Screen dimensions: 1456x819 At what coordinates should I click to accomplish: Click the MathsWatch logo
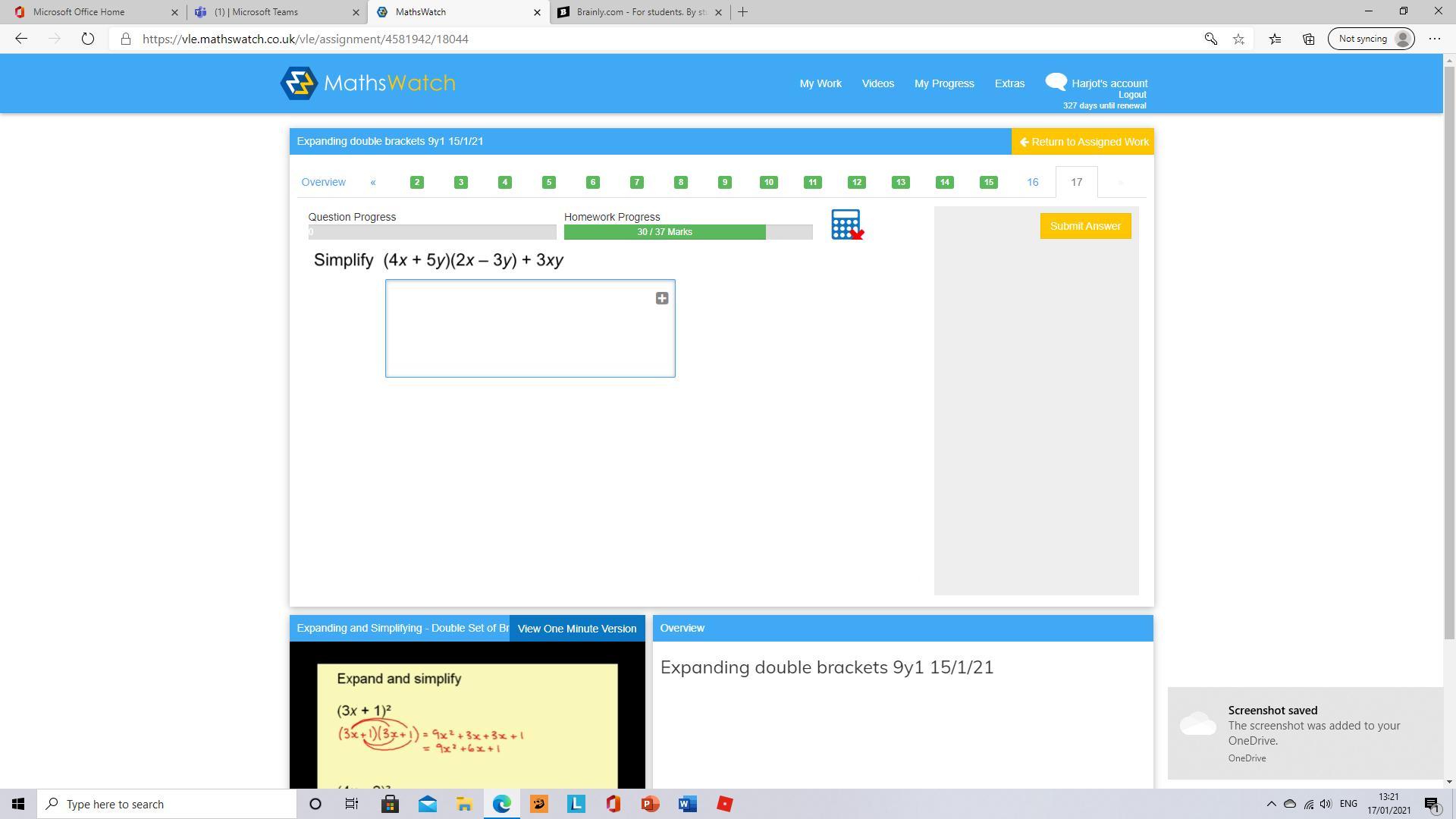368,83
